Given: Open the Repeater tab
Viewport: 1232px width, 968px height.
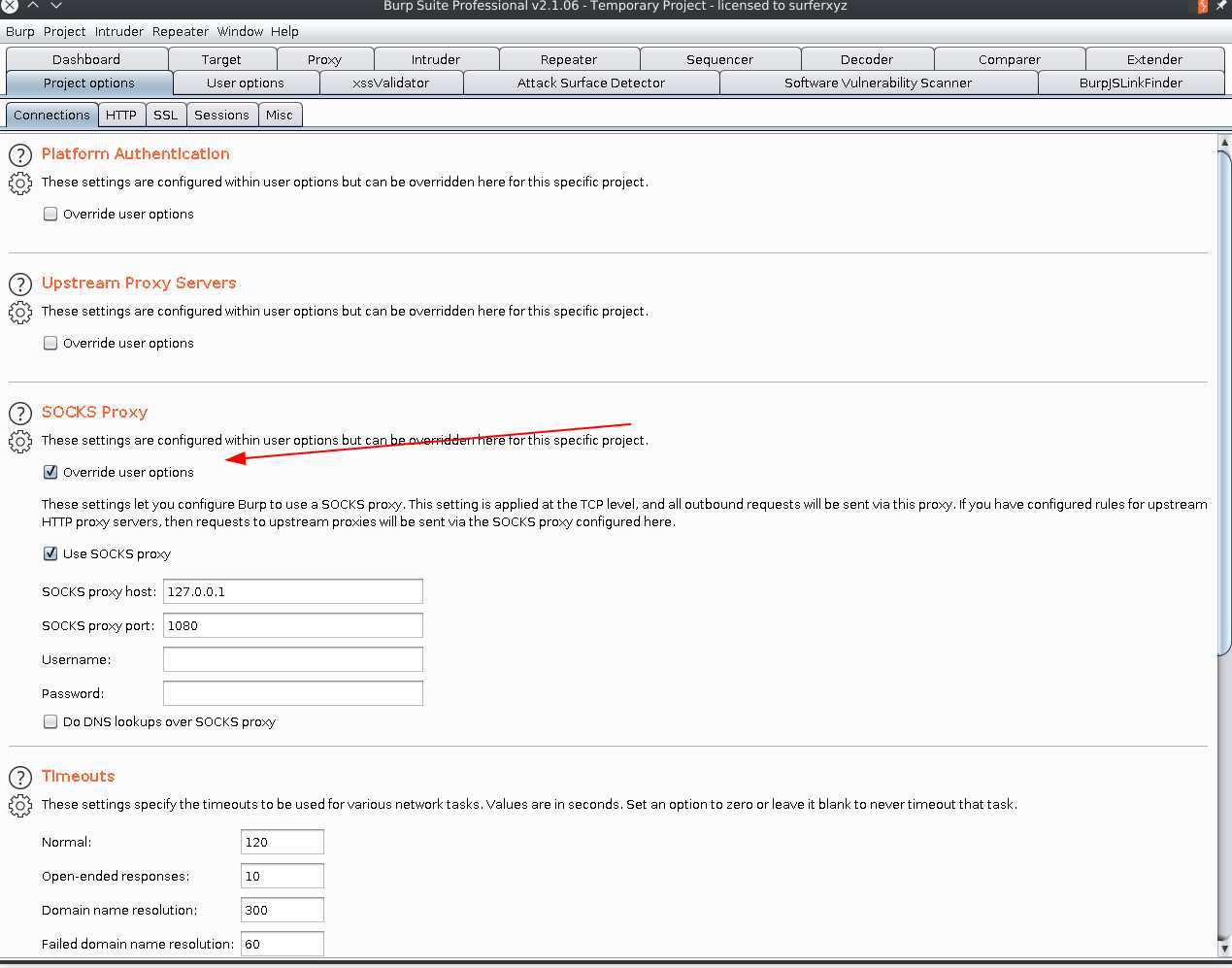Looking at the screenshot, I should click(569, 59).
